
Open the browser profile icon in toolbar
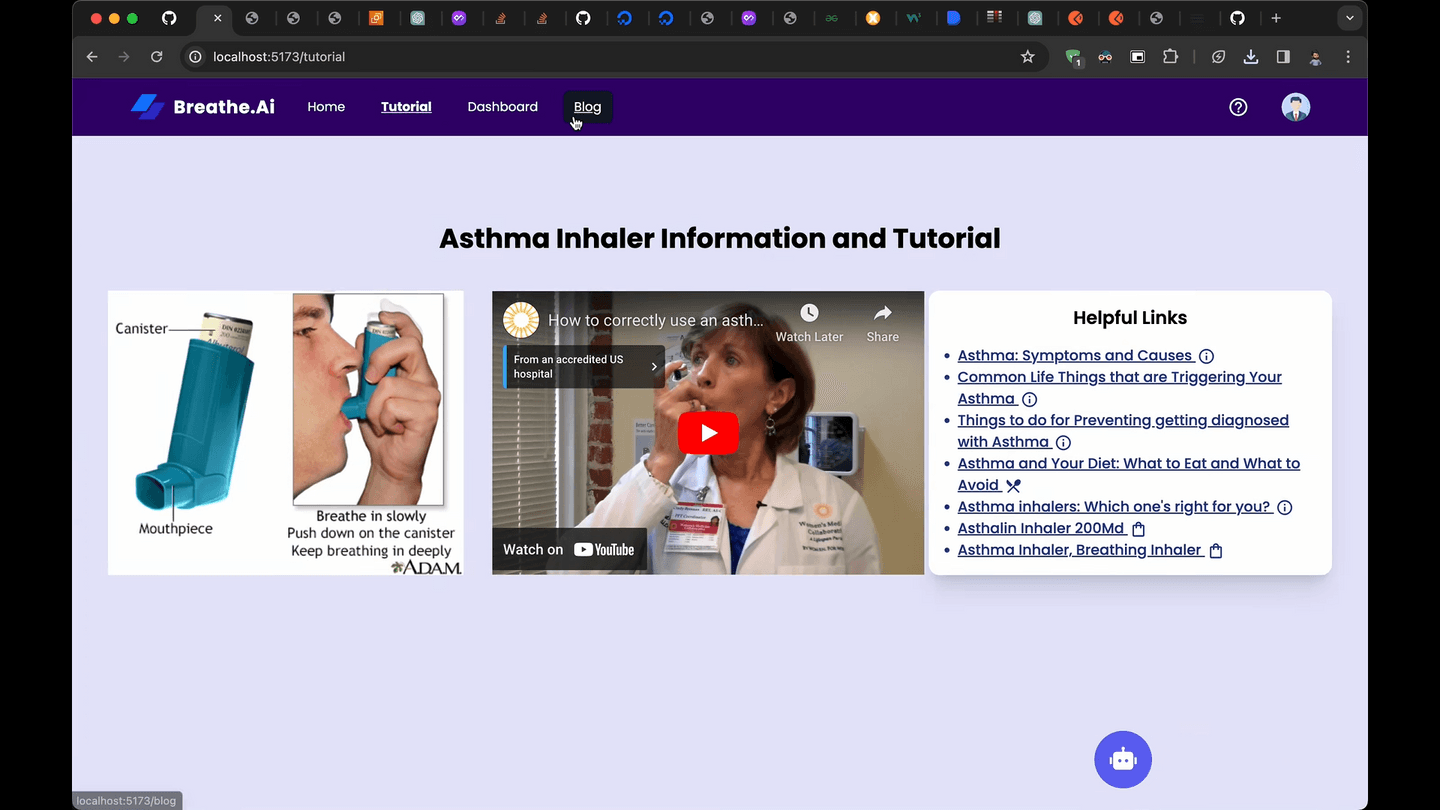(1316, 57)
